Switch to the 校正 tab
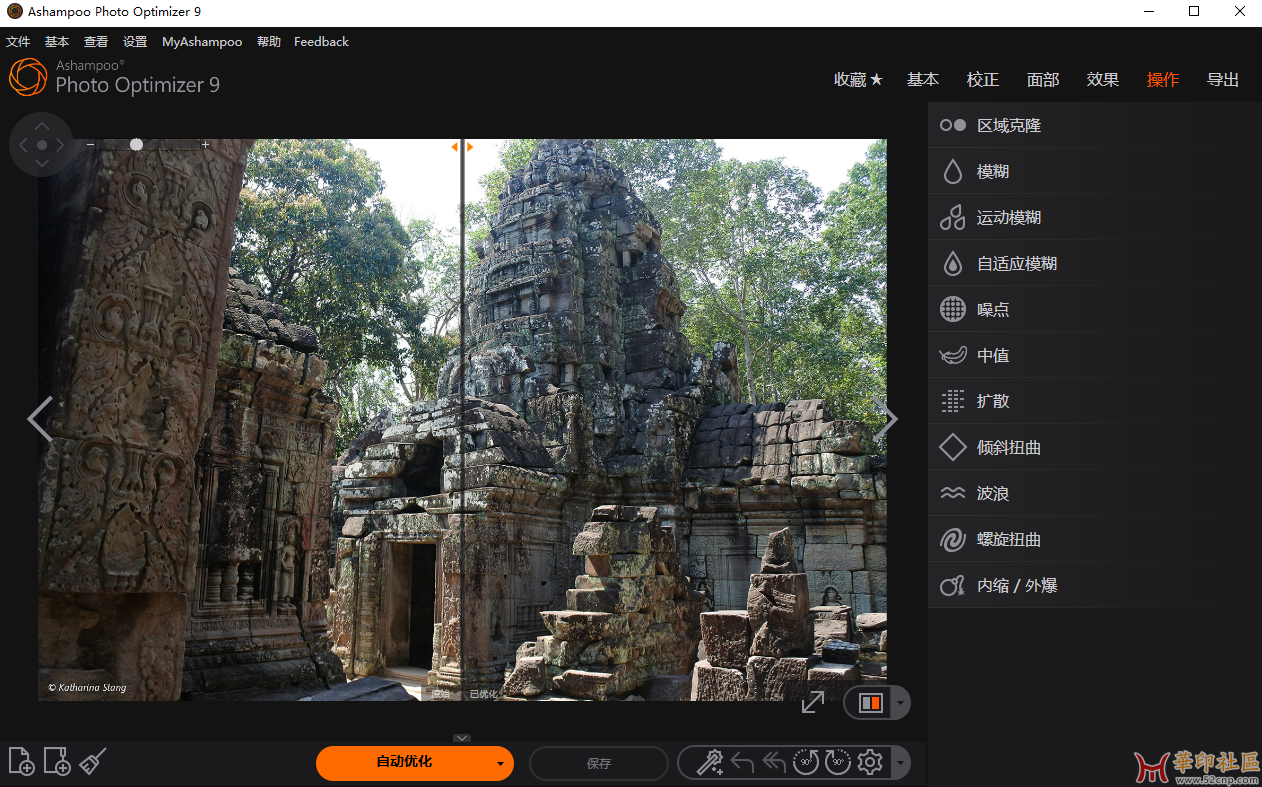Viewport: 1262px width, 787px height. tap(983, 80)
